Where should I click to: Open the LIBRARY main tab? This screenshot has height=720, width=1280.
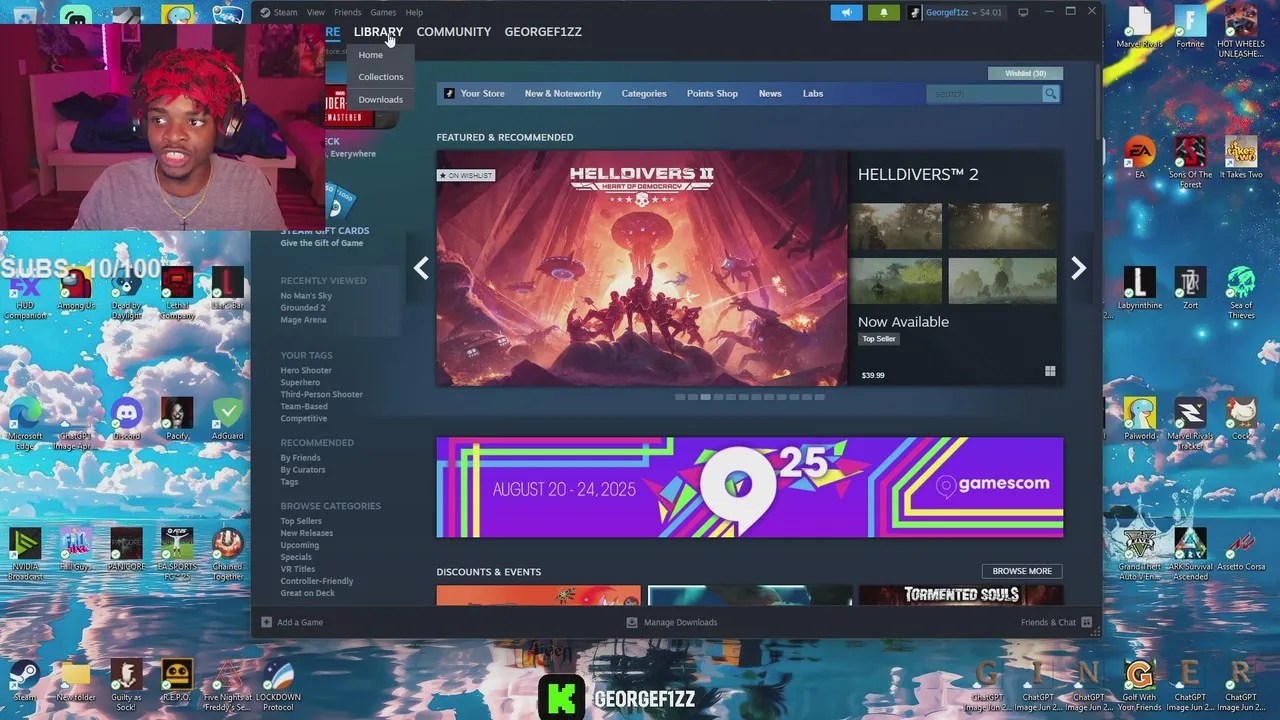point(378,32)
